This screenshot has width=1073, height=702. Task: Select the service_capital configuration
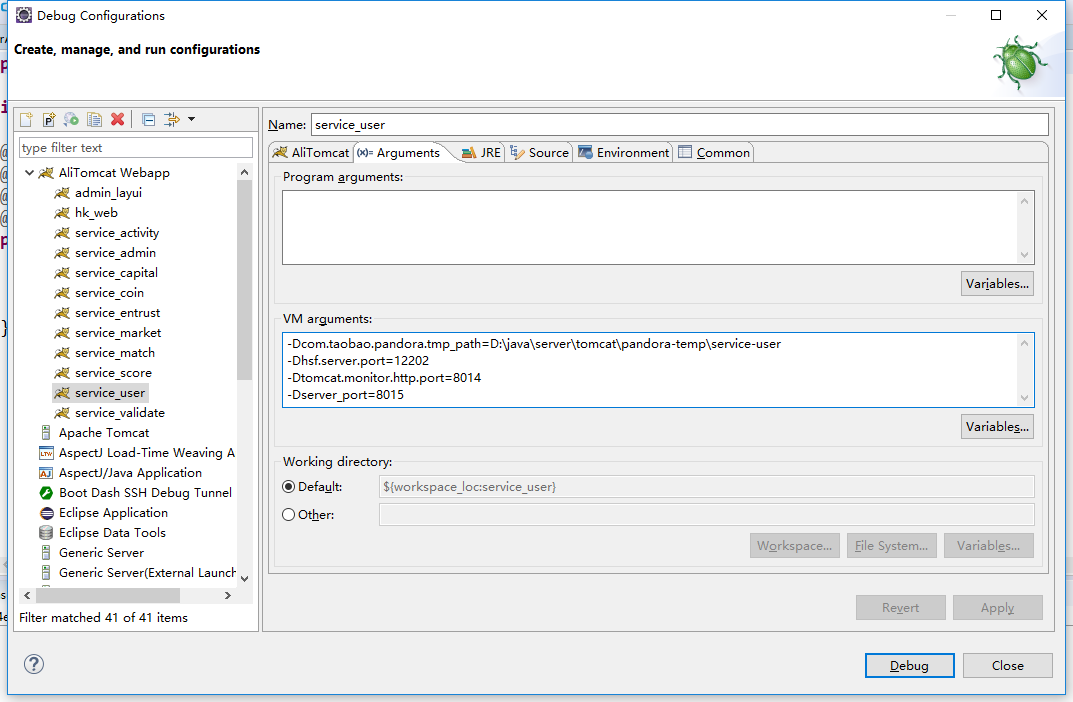tap(116, 272)
